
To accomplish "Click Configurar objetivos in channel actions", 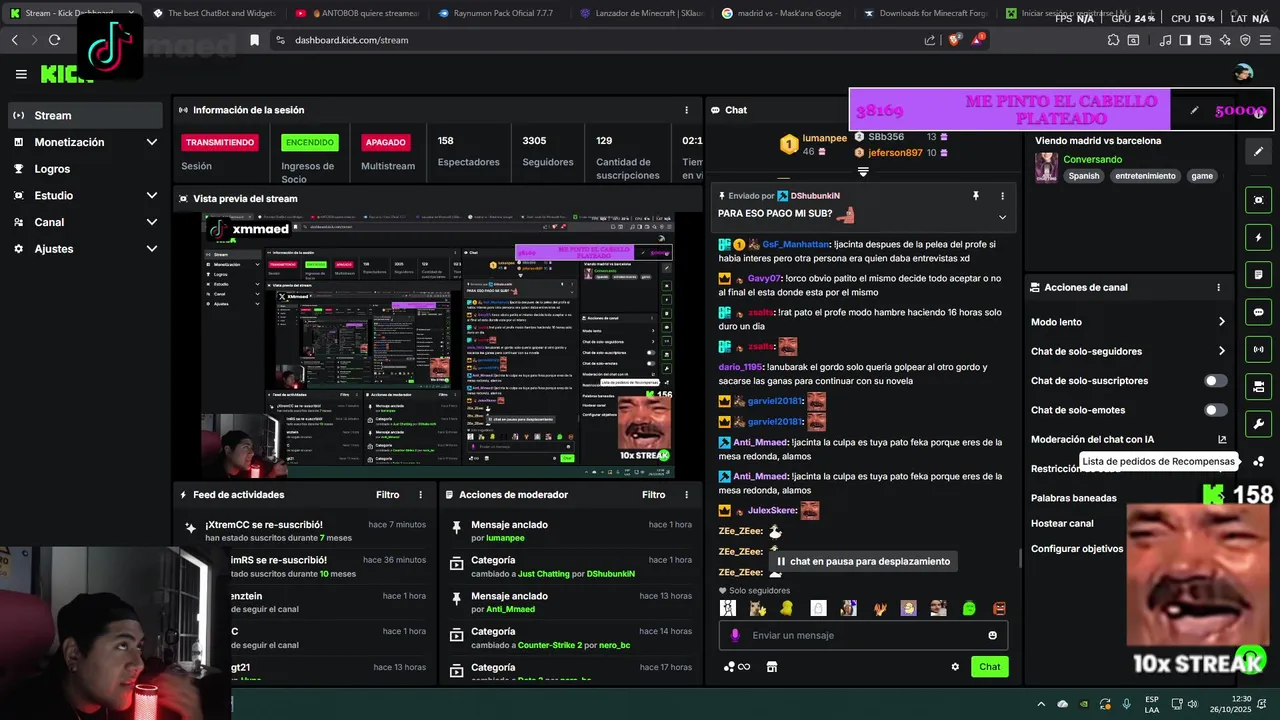I will (1077, 549).
